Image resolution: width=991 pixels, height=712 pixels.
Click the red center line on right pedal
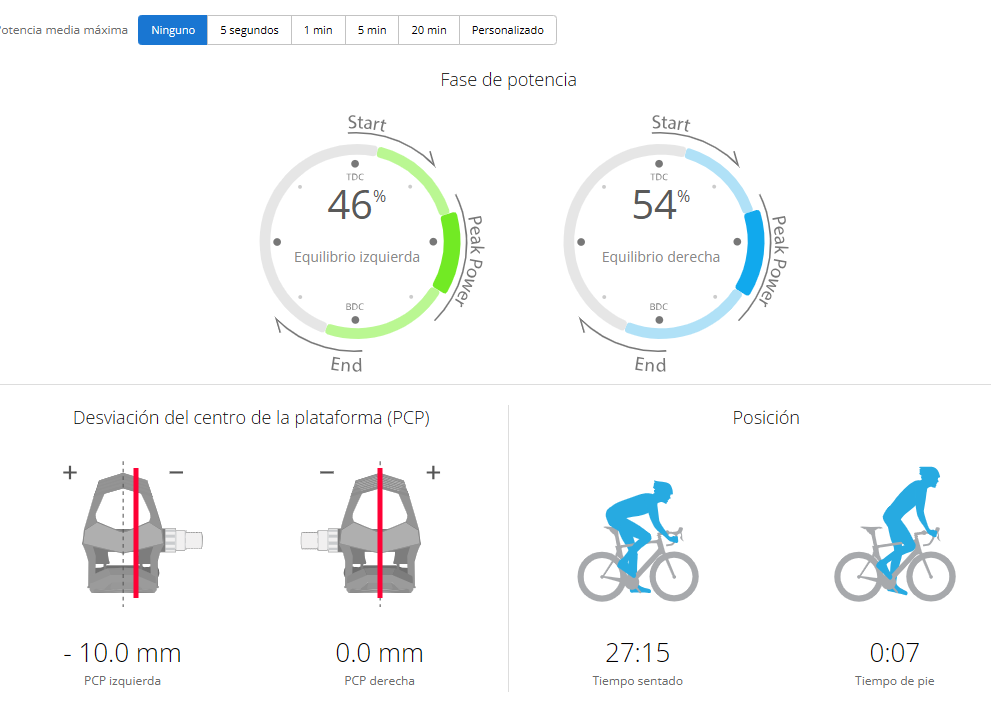click(x=380, y=535)
